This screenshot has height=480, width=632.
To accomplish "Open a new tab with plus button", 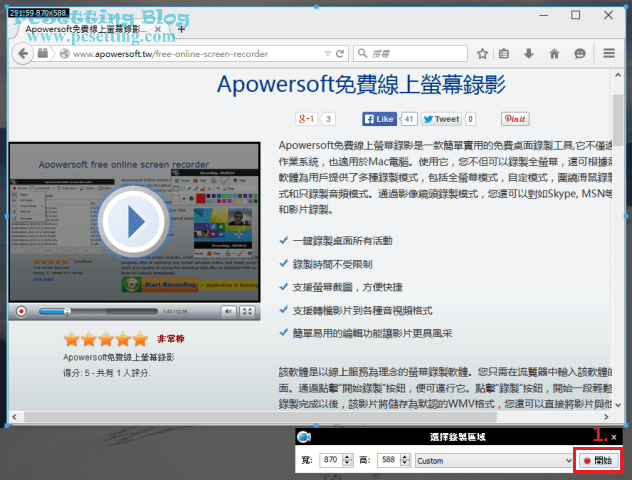I will [181, 29].
